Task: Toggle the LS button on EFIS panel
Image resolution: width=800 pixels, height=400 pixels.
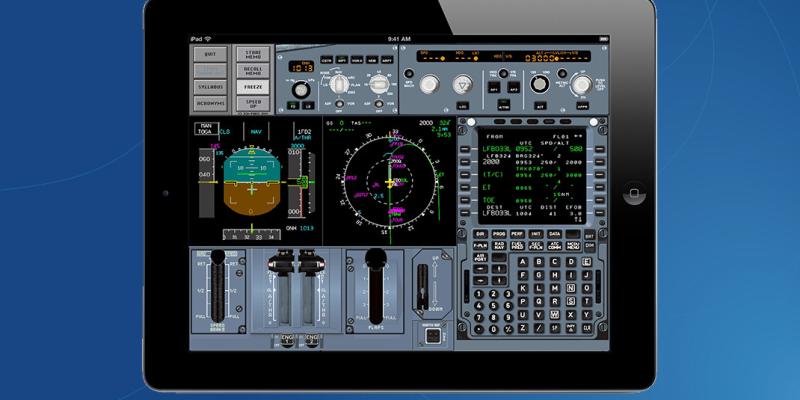Action: tap(308, 106)
